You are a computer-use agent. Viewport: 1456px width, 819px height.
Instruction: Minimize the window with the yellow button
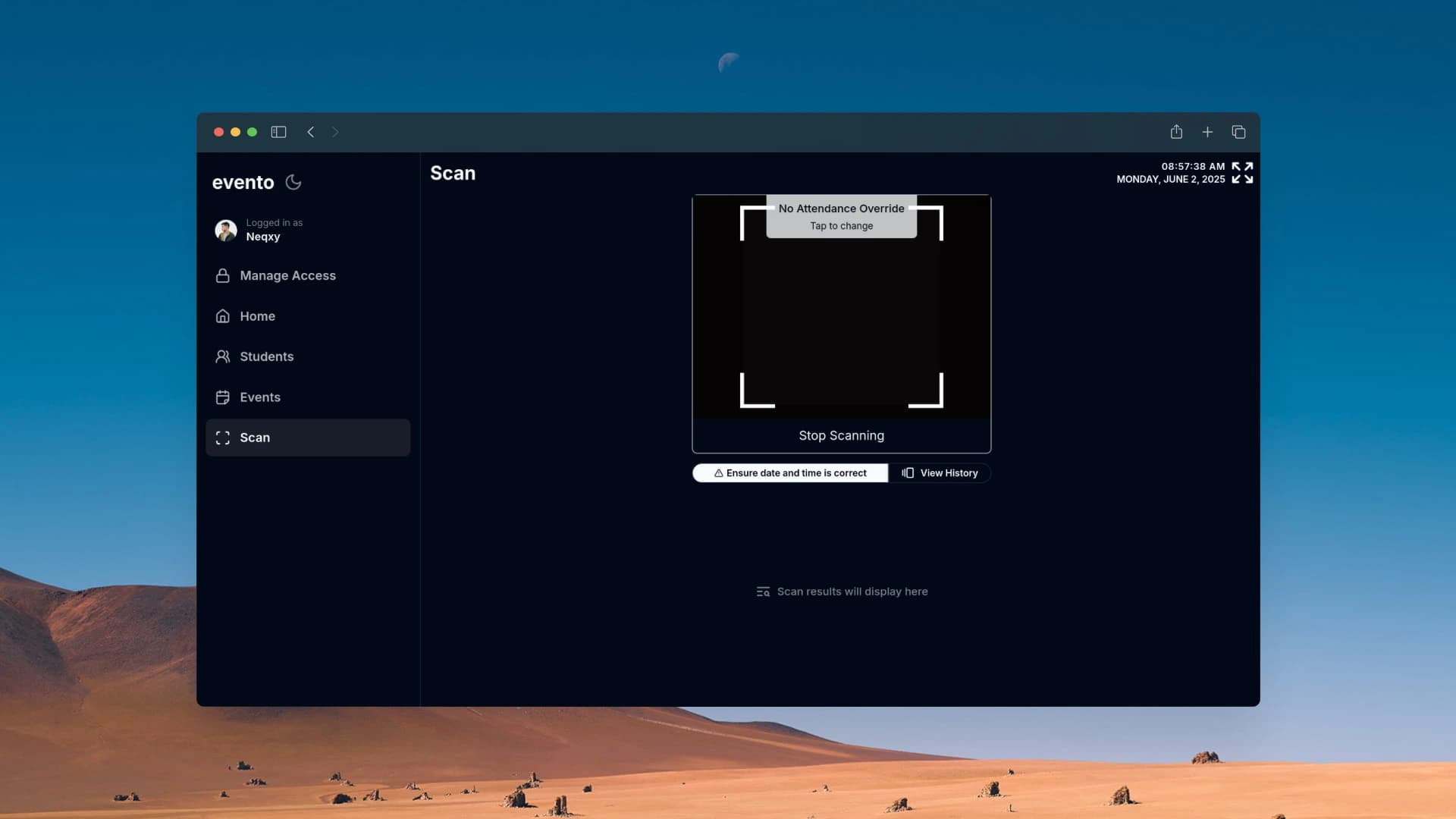point(235,132)
